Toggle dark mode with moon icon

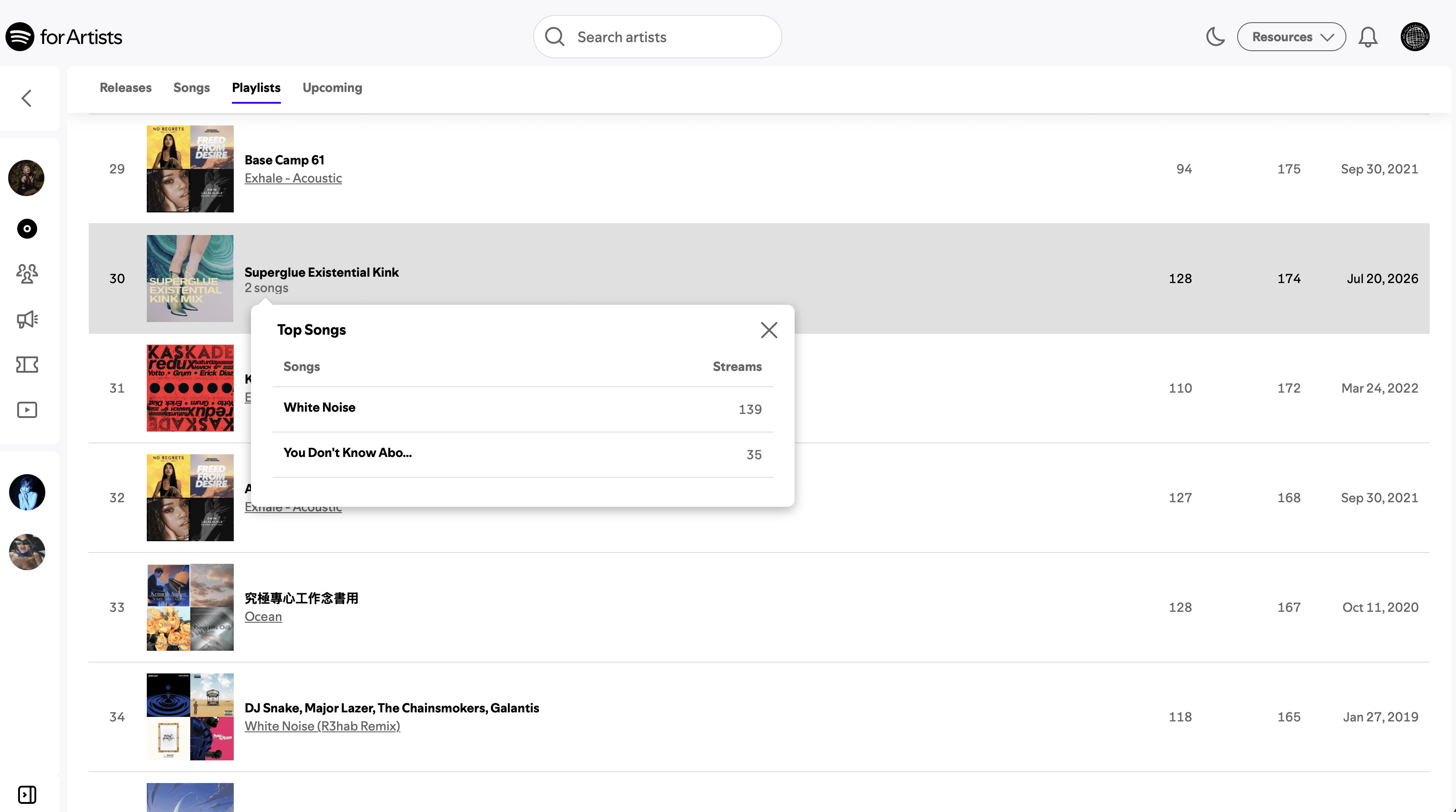(x=1215, y=37)
